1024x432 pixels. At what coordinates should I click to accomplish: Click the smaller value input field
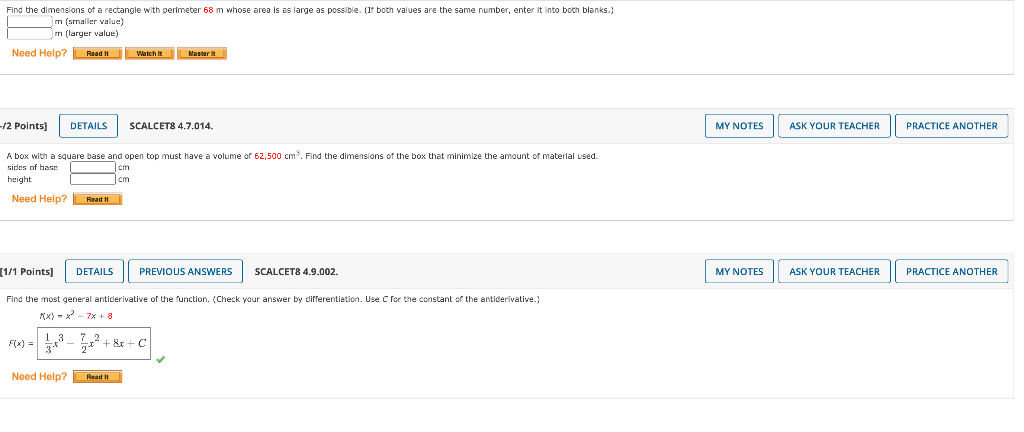point(30,22)
